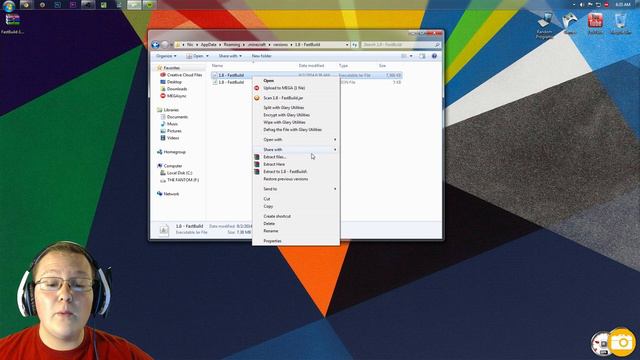
Task: Click the camera screenshot overlay icon
Action: click(x=621, y=342)
